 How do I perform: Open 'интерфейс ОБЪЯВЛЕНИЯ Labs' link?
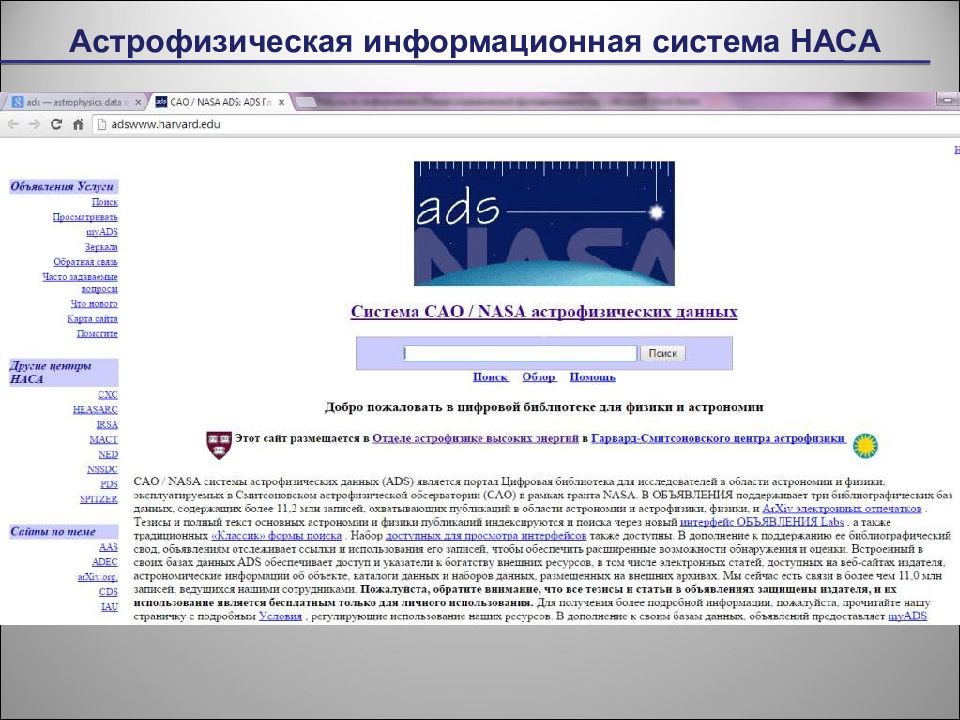click(762, 522)
